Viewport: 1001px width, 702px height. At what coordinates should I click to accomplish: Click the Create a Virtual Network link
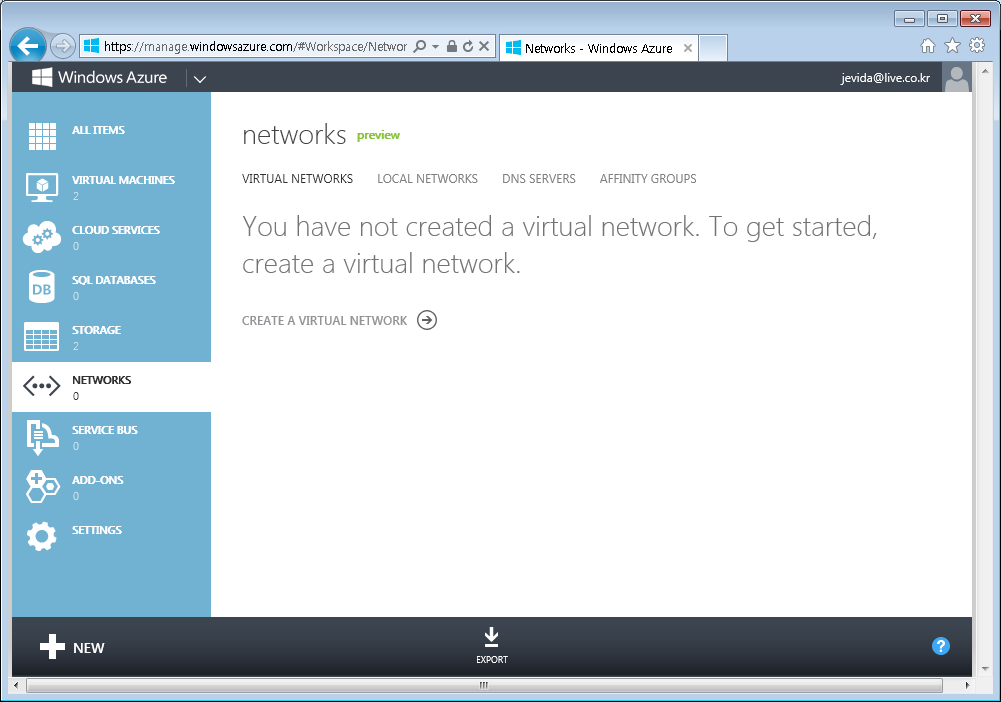click(324, 320)
